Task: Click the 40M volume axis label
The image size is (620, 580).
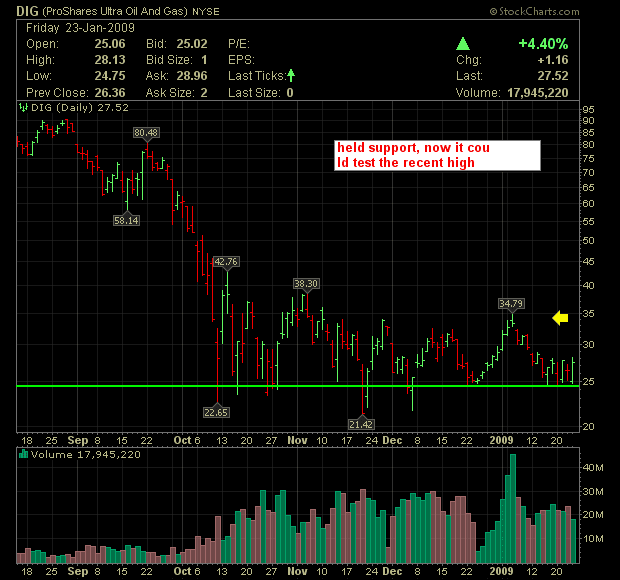Action: click(593, 468)
